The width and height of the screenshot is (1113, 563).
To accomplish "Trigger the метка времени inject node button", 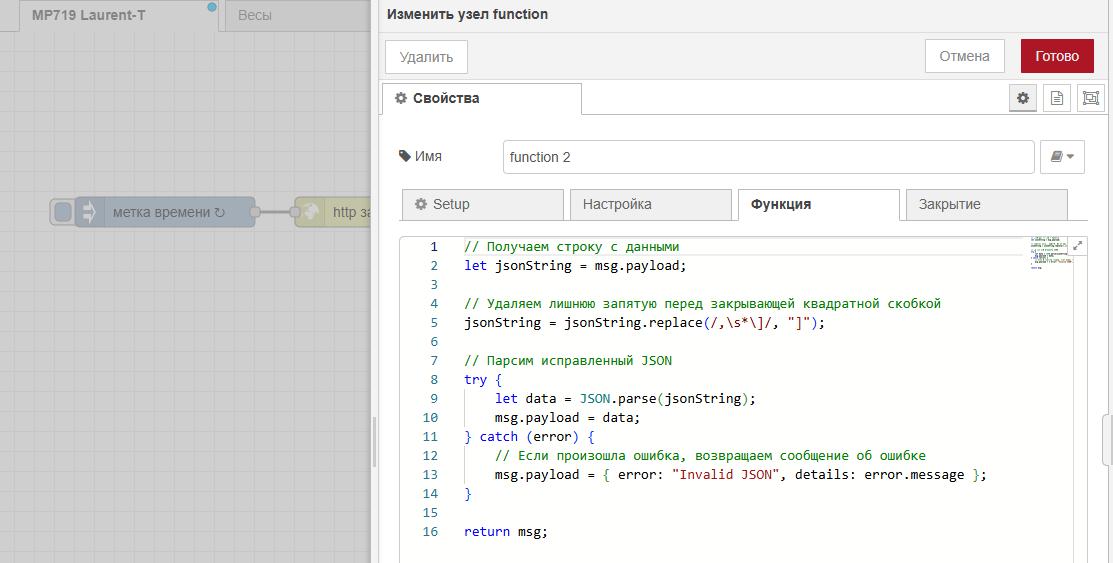I will pyautogui.click(x=63, y=212).
